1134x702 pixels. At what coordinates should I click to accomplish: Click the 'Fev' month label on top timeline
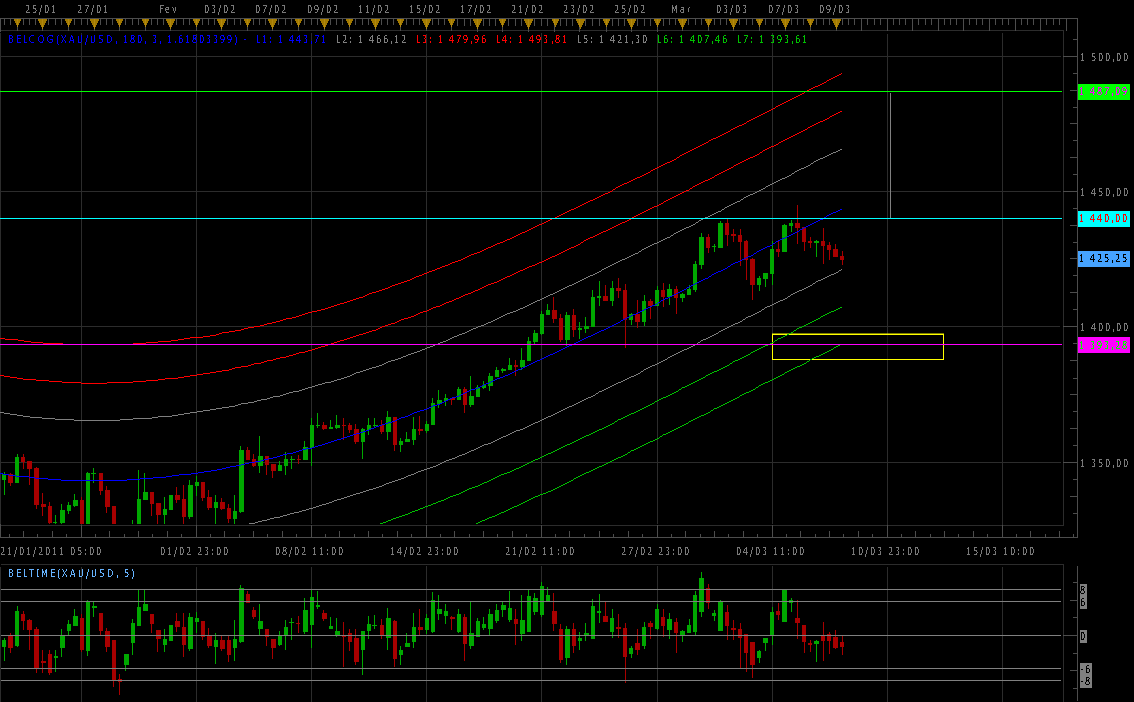pos(169,8)
